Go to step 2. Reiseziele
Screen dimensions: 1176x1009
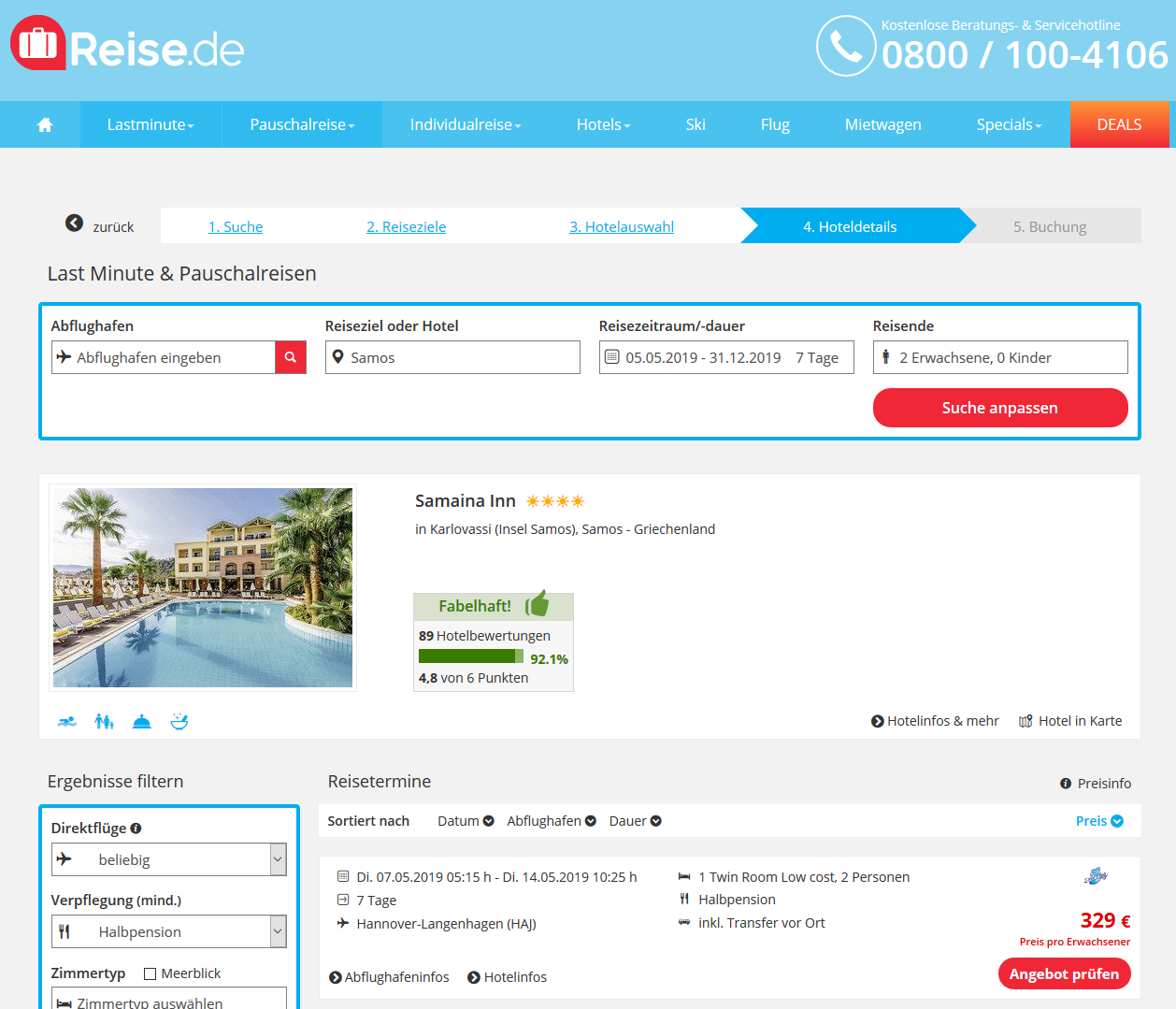click(x=407, y=226)
